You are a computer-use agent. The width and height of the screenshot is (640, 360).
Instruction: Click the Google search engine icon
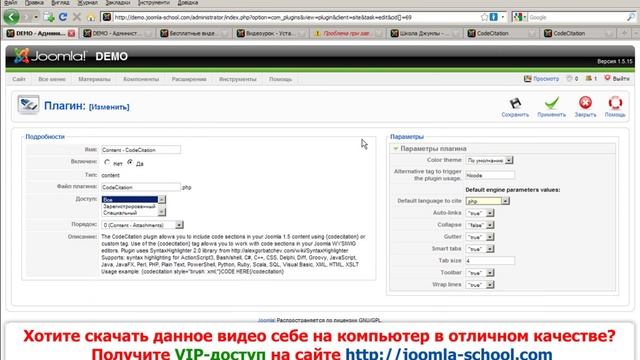(518, 17)
